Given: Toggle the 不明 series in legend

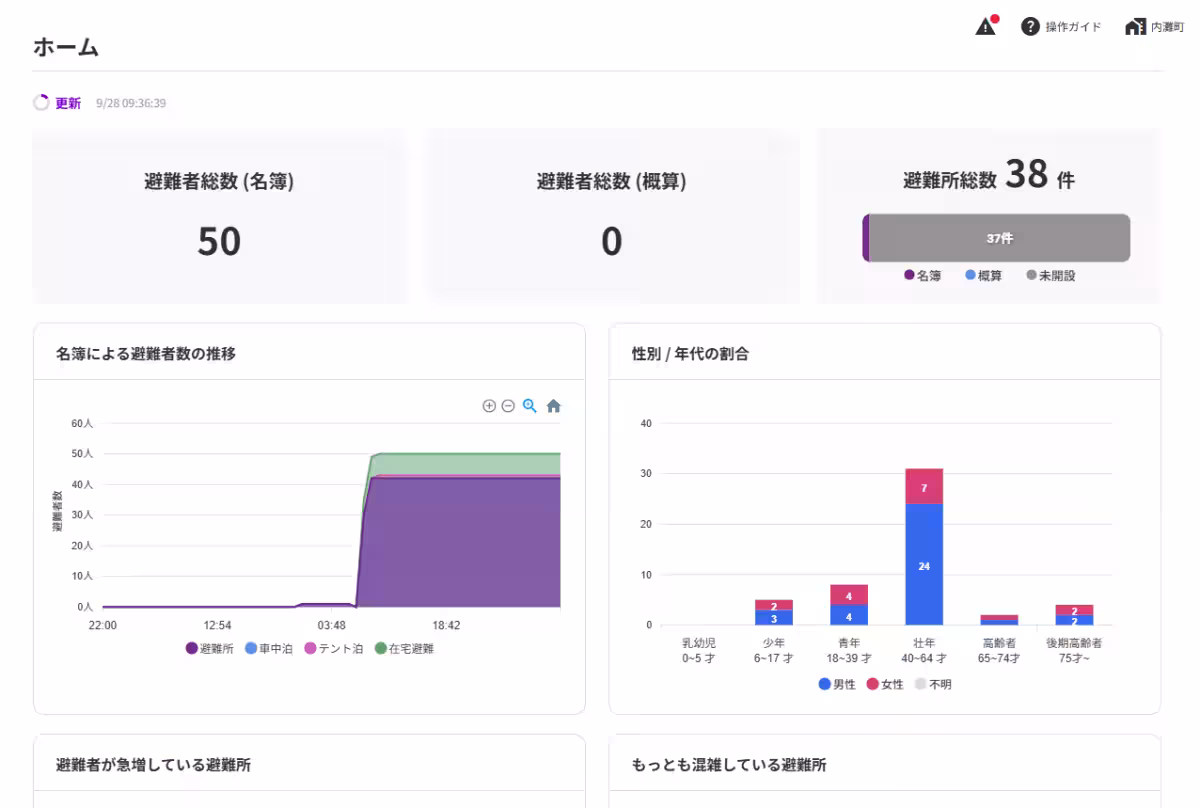Looking at the screenshot, I should coord(933,684).
